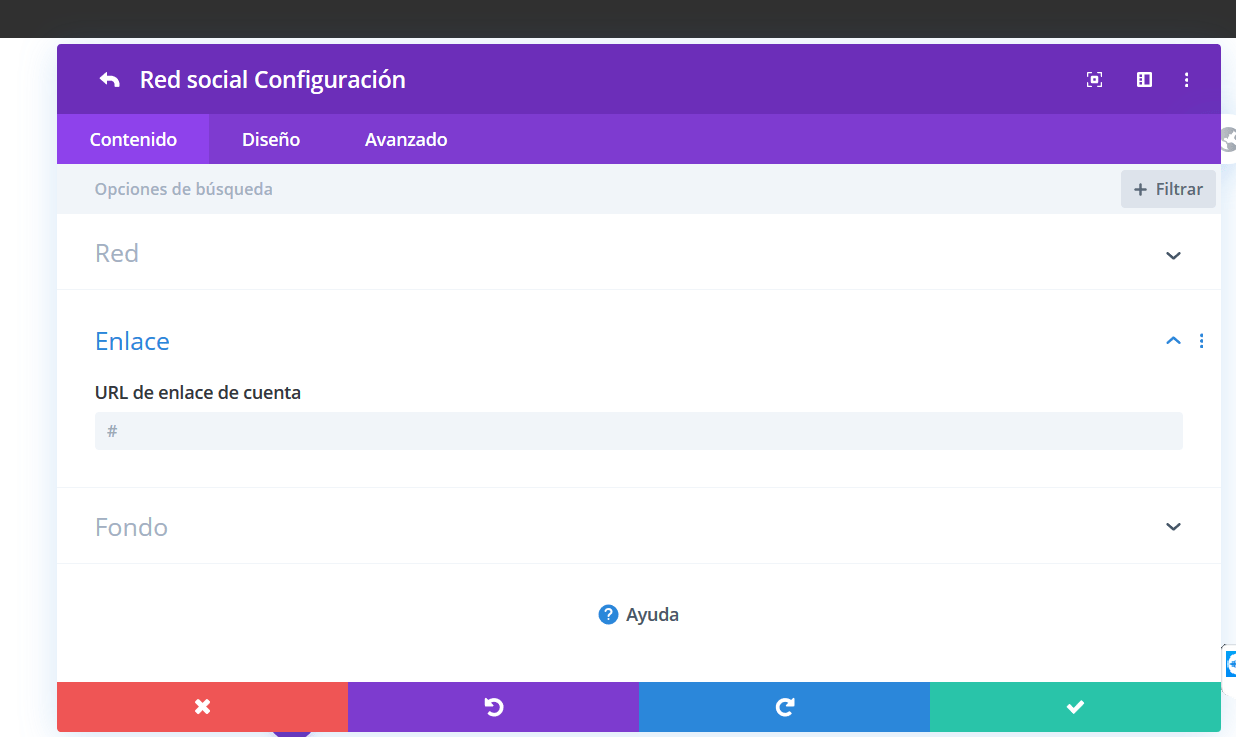Focus the Opciones de búsqueda search field
This screenshot has height=737, width=1236.
(x=588, y=189)
